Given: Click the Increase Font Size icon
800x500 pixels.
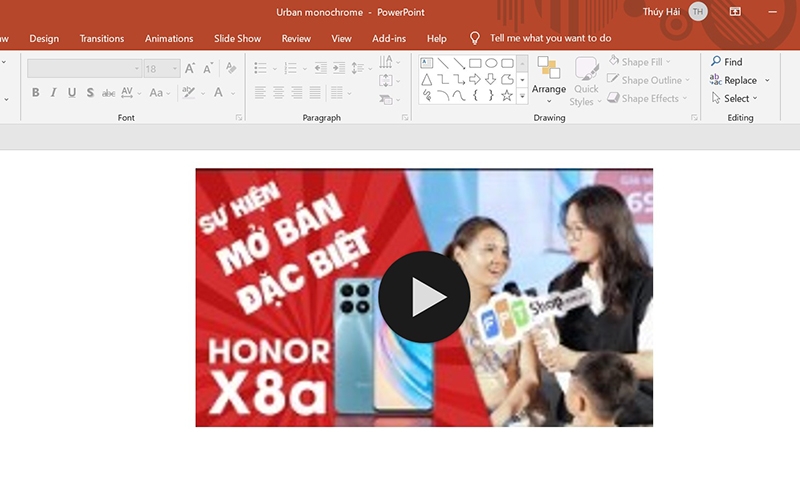Looking at the screenshot, I should tap(189, 68).
